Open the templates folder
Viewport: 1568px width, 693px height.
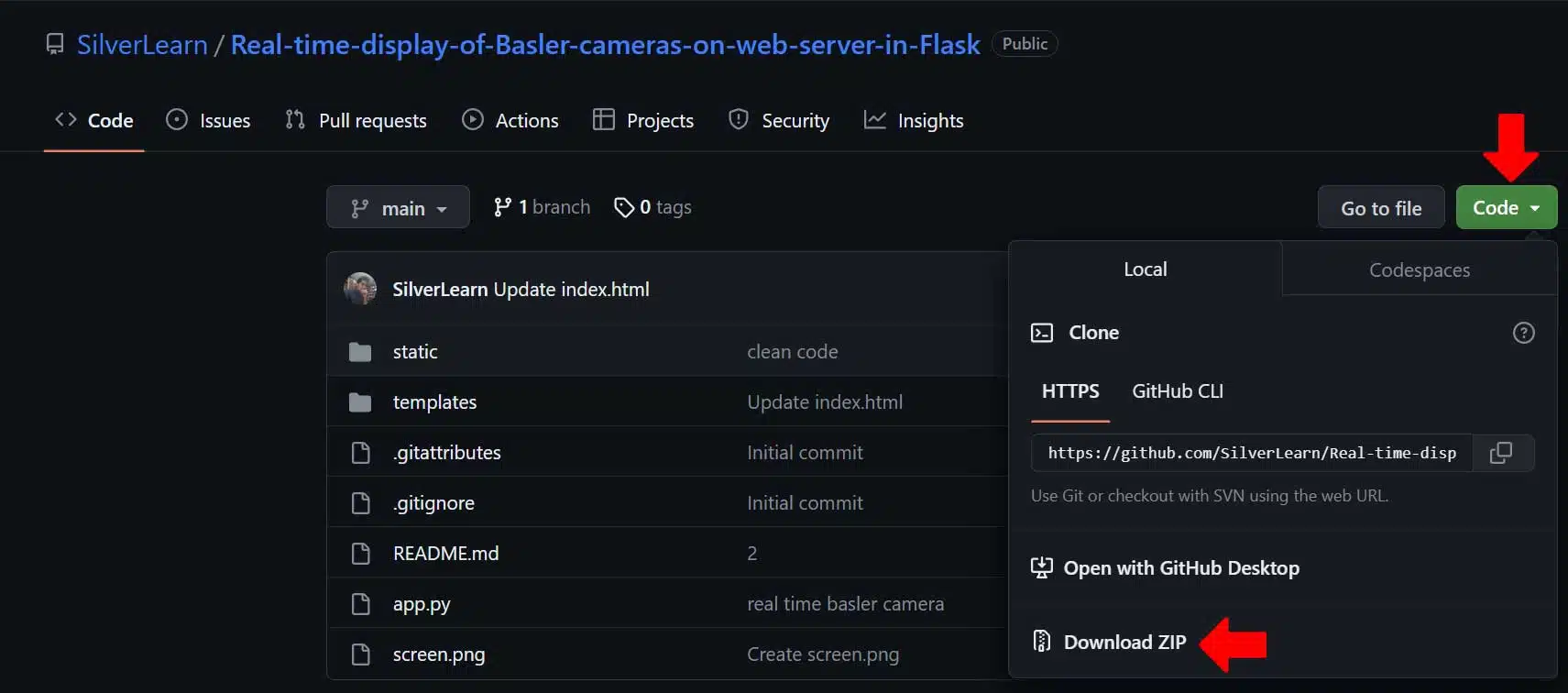click(434, 402)
